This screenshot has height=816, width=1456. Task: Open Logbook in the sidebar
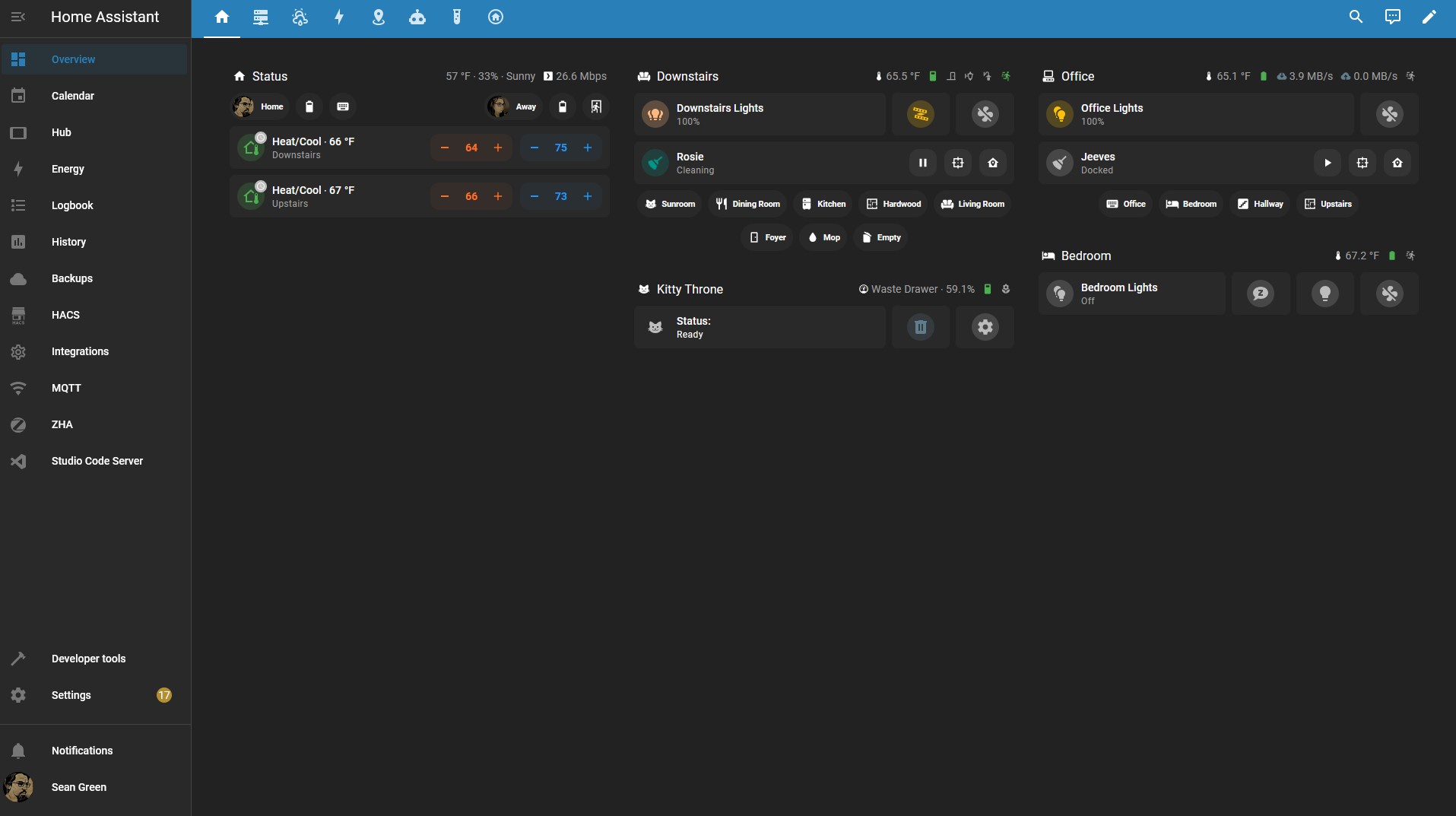(x=94, y=205)
